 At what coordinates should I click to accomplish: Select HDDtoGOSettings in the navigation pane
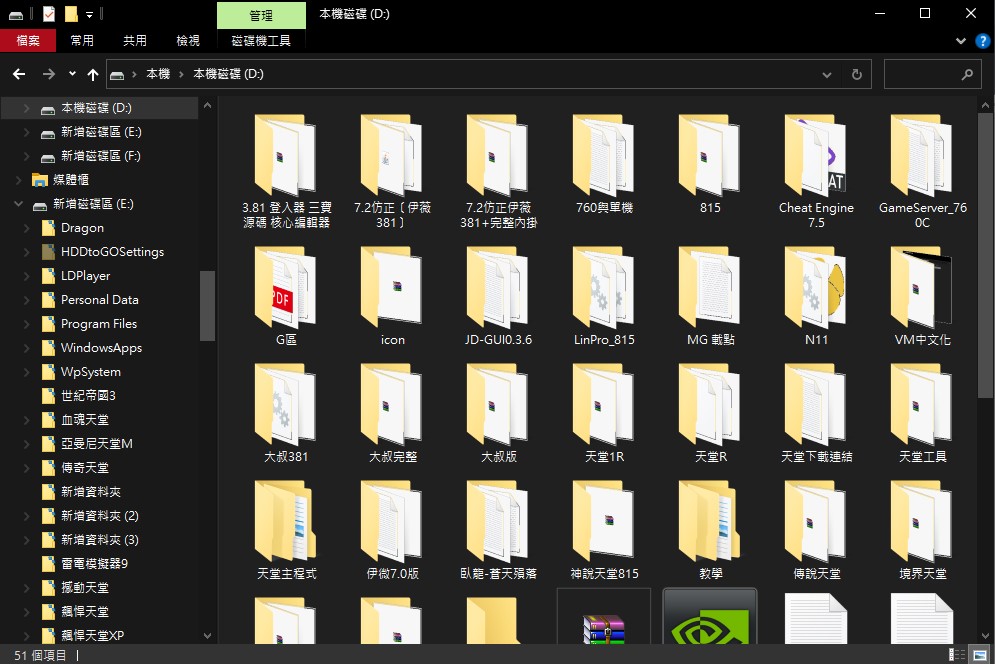(x=112, y=252)
